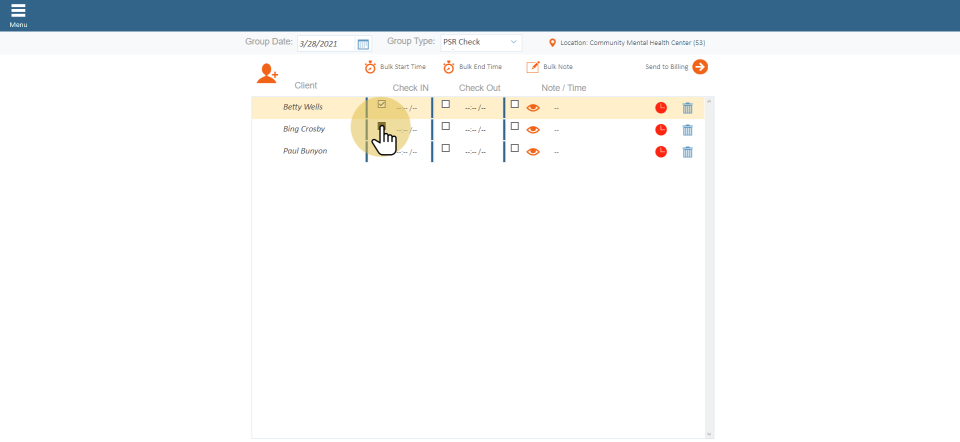Delete the Paul Bunyon row
Image resolution: width=960 pixels, height=442 pixels.
click(687, 152)
